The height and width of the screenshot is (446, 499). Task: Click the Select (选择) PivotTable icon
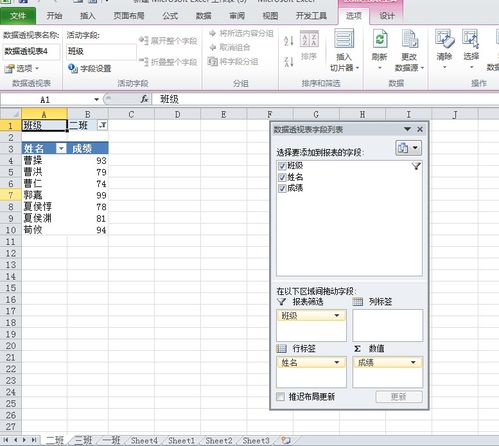471,39
